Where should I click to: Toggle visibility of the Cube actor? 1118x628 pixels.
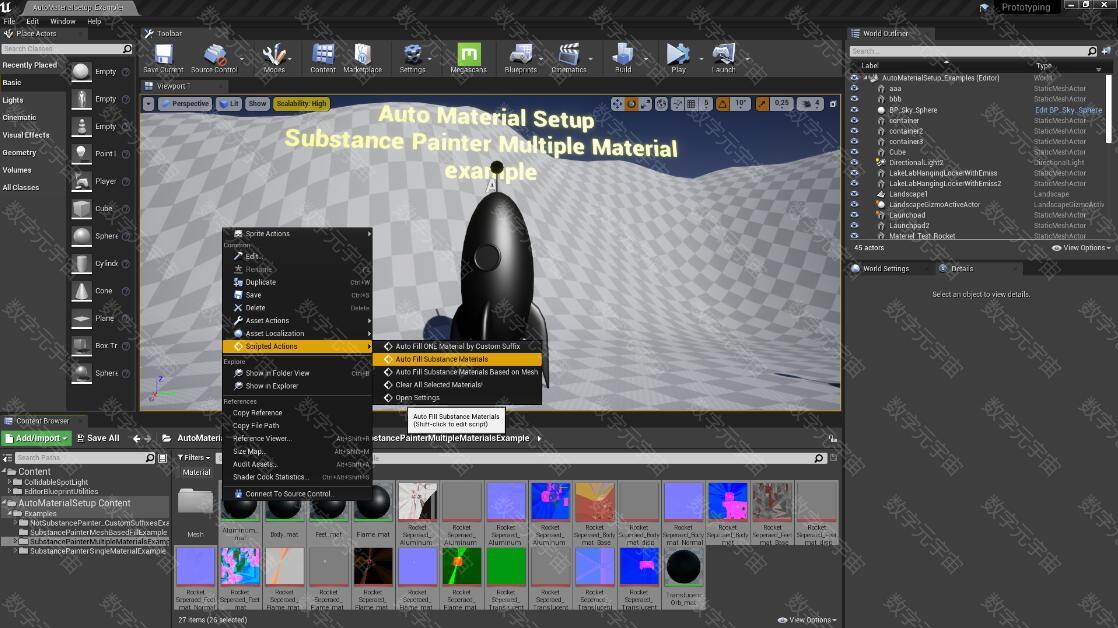(x=854, y=152)
